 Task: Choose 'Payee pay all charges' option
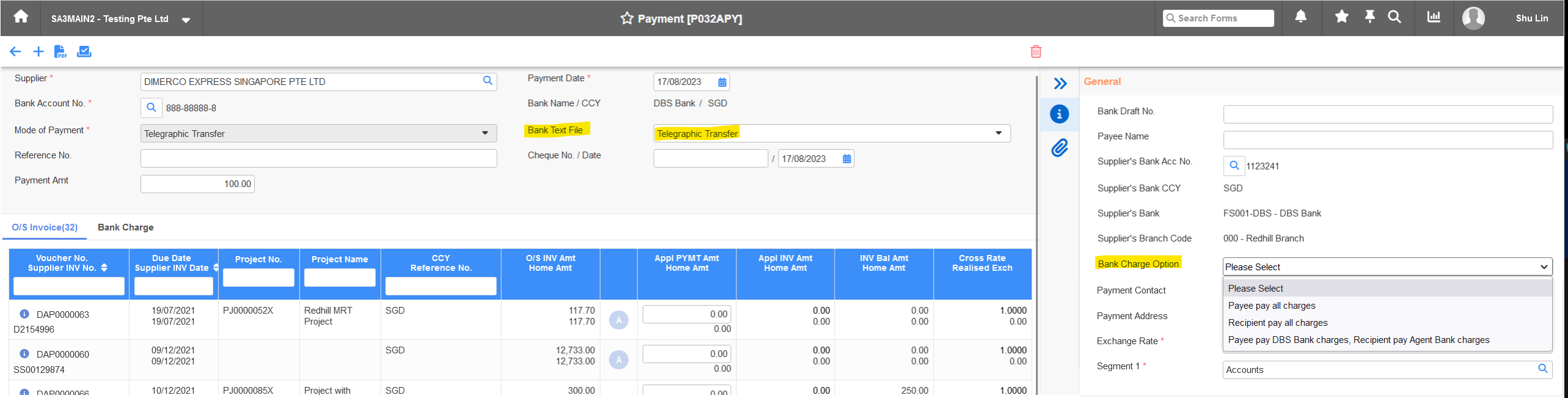pos(1272,306)
